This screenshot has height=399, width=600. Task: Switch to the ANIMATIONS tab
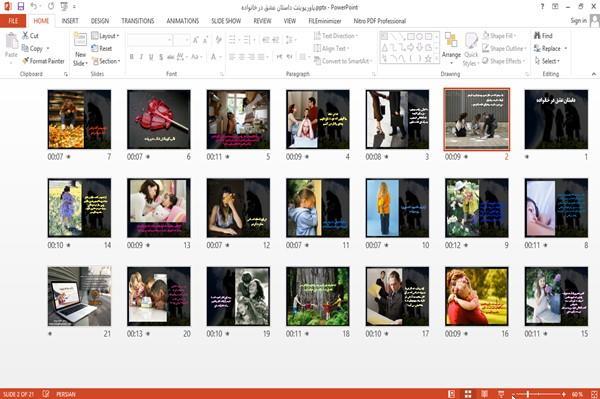click(x=183, y=21)
